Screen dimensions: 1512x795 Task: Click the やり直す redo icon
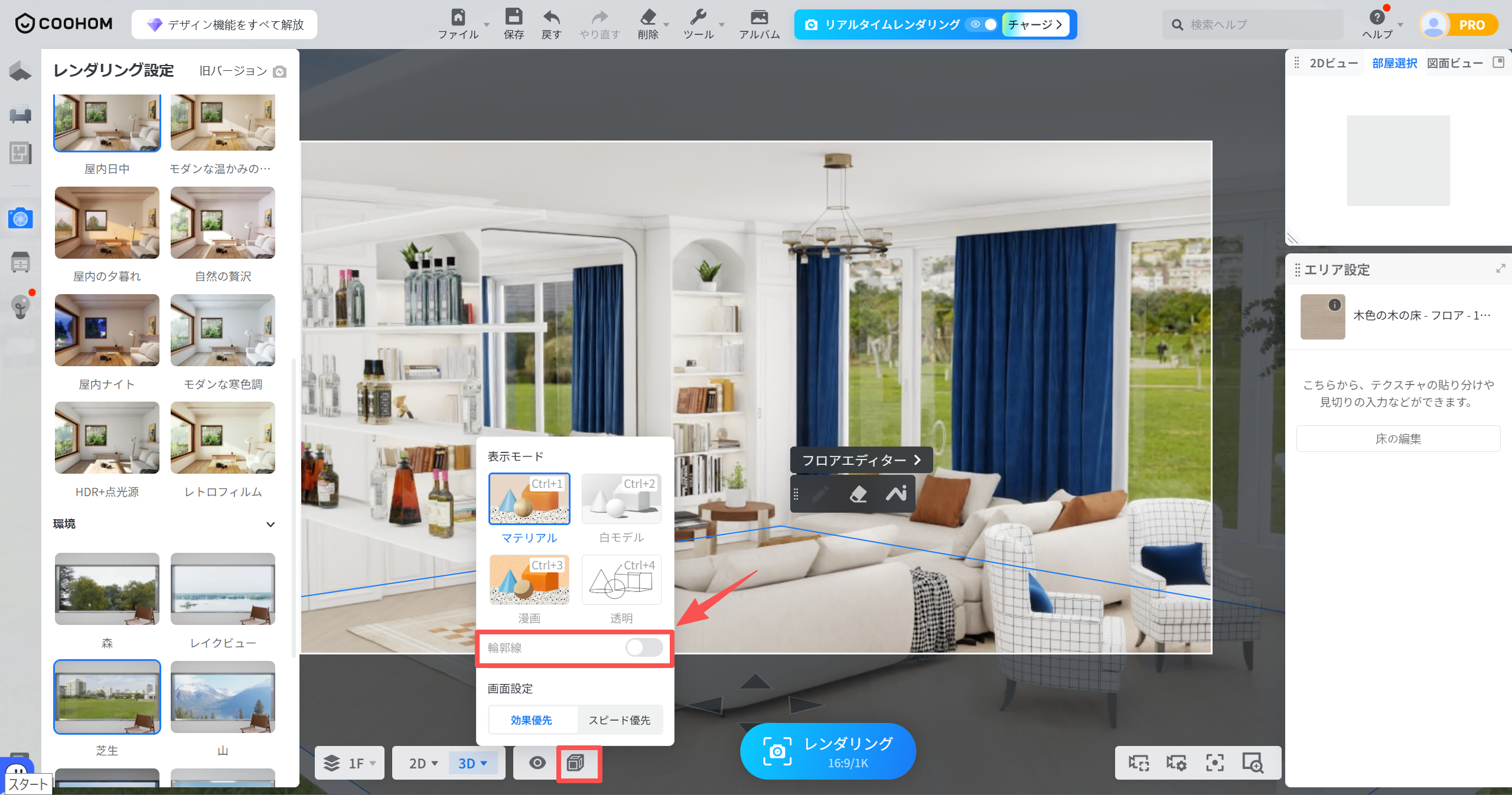coord(599,17)
